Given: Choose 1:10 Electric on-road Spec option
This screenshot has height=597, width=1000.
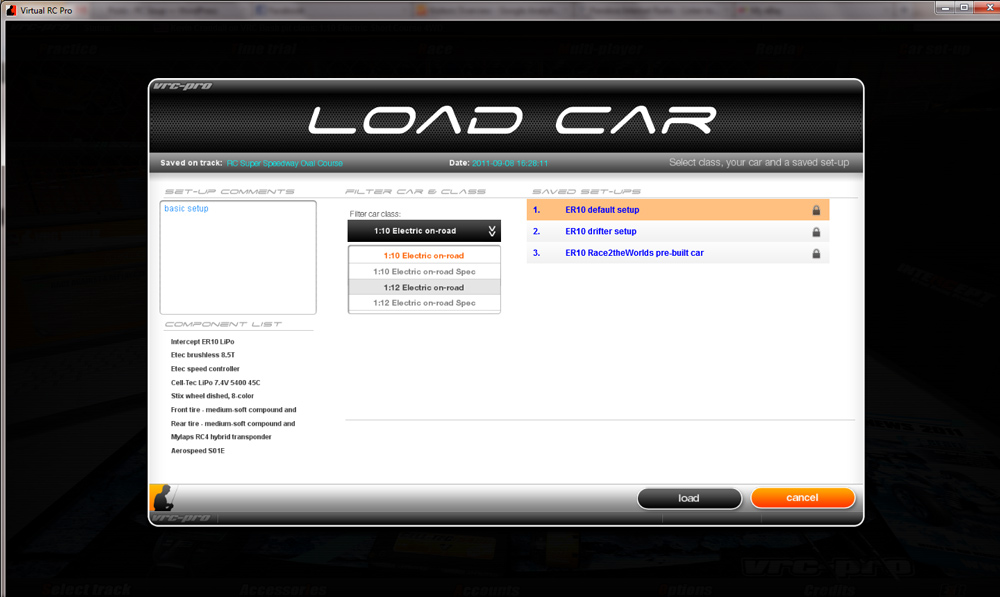Looking at the screenshot, I should click(x=424, y=272).
